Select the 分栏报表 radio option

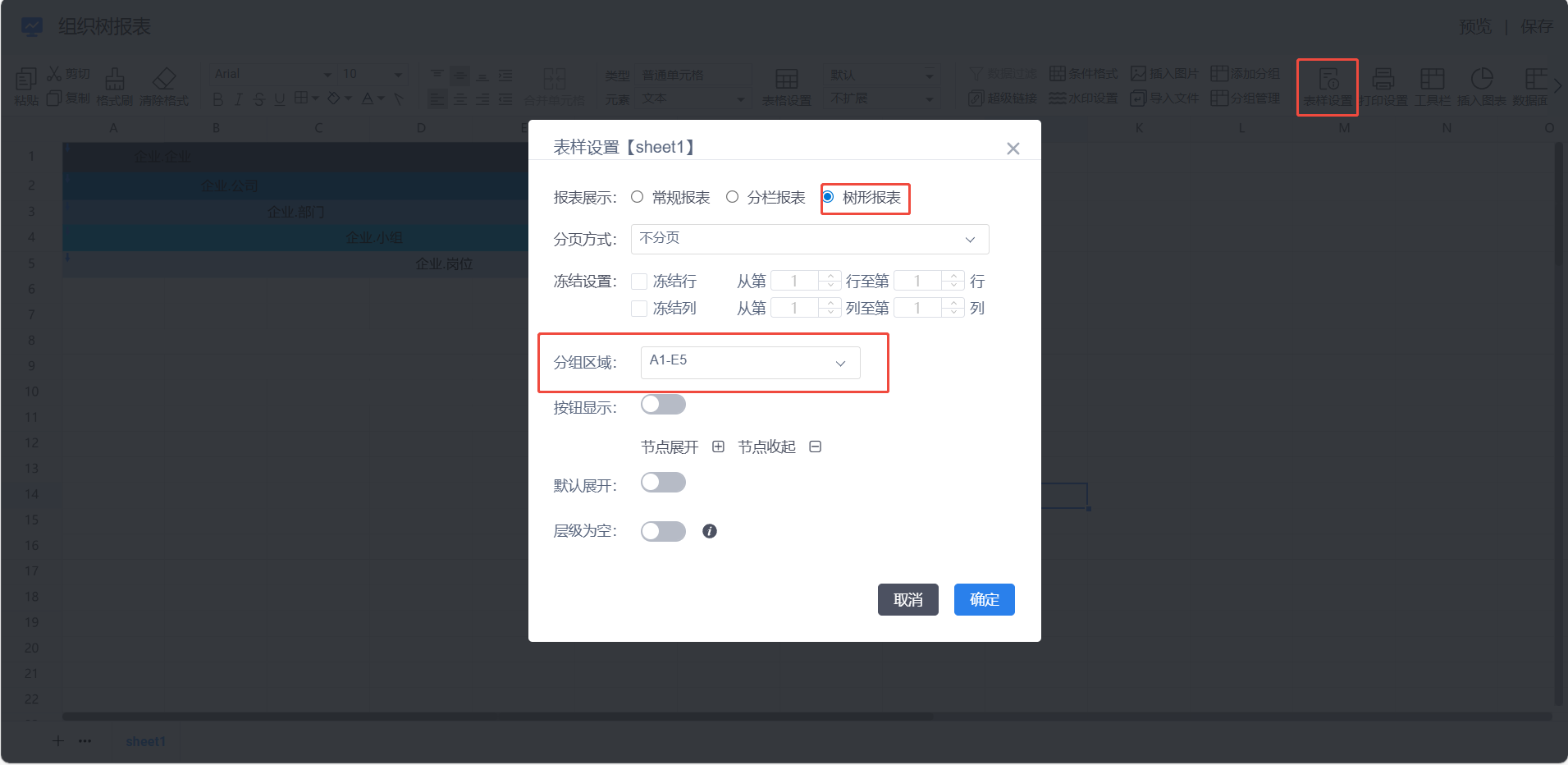[732, 197]
